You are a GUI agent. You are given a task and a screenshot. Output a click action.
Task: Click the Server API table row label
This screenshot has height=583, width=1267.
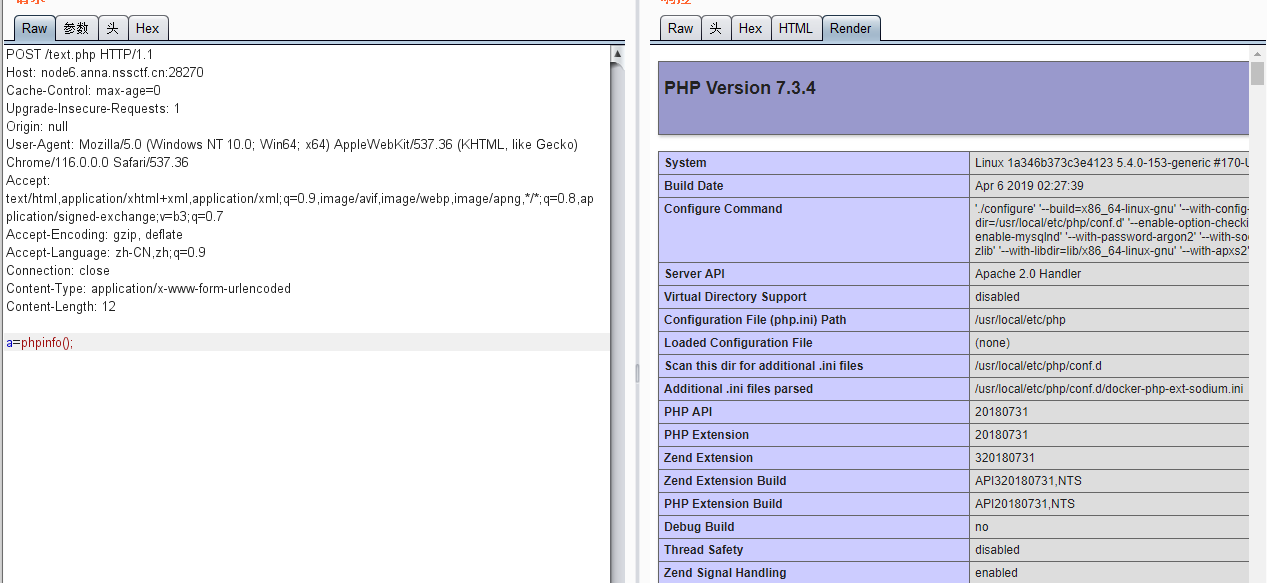694,274
